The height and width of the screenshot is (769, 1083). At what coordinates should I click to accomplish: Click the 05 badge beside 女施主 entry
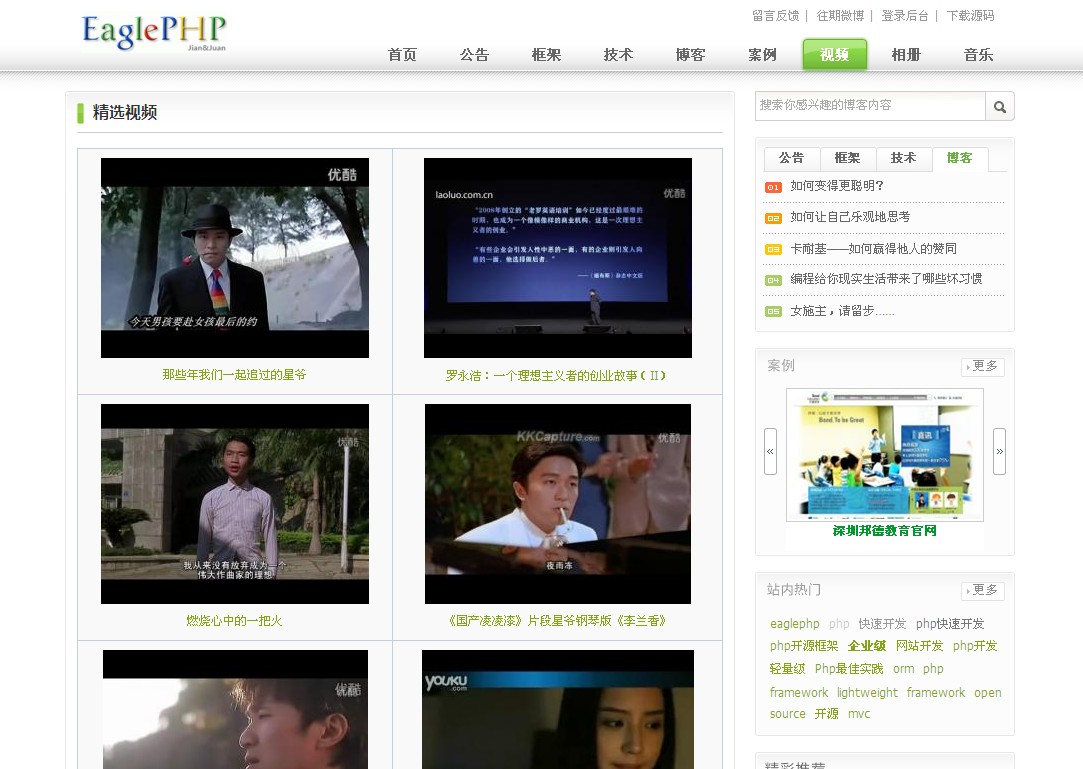[x=773, y=312]
